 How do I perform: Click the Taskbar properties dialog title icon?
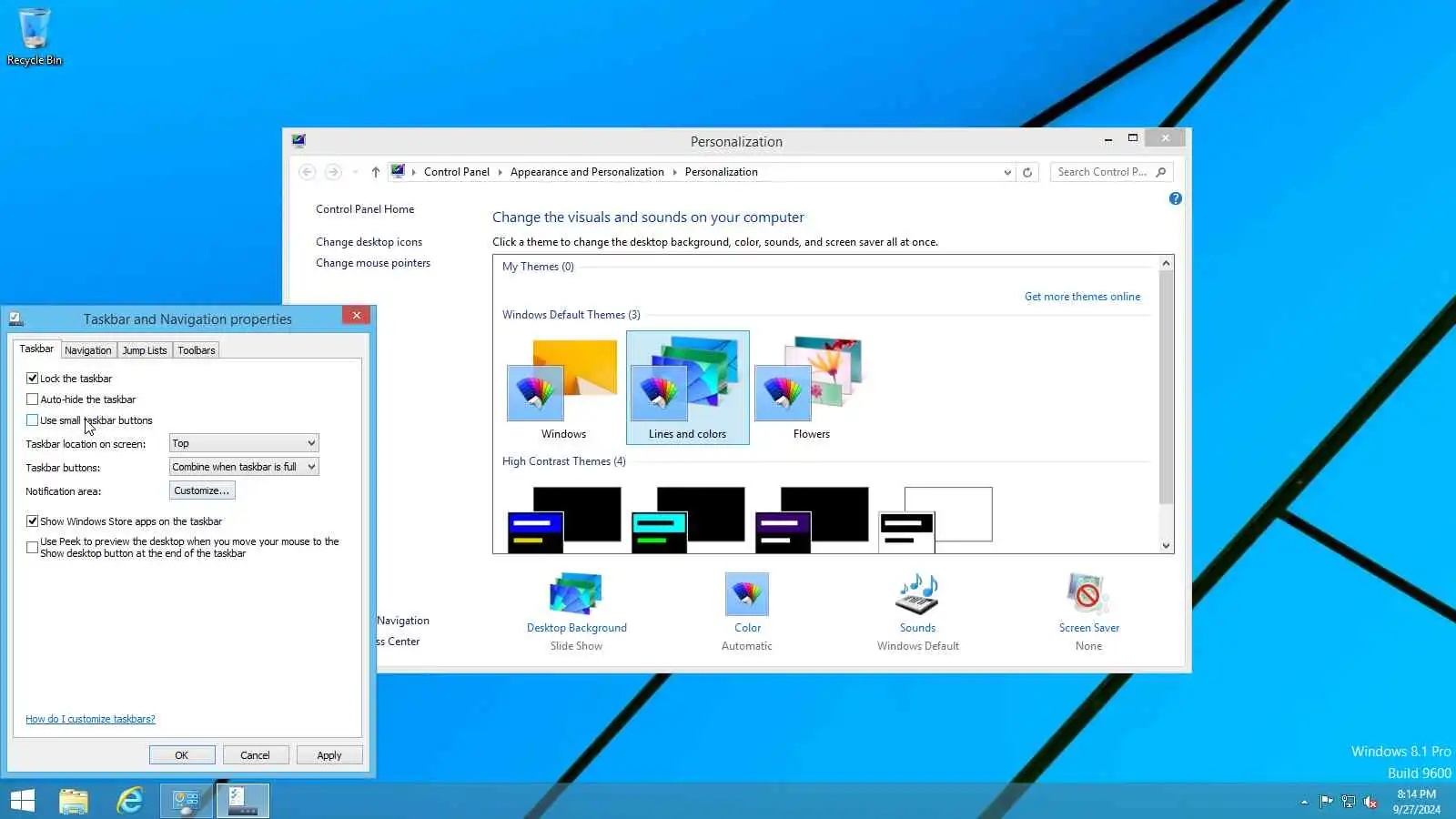tap(15, 318)
